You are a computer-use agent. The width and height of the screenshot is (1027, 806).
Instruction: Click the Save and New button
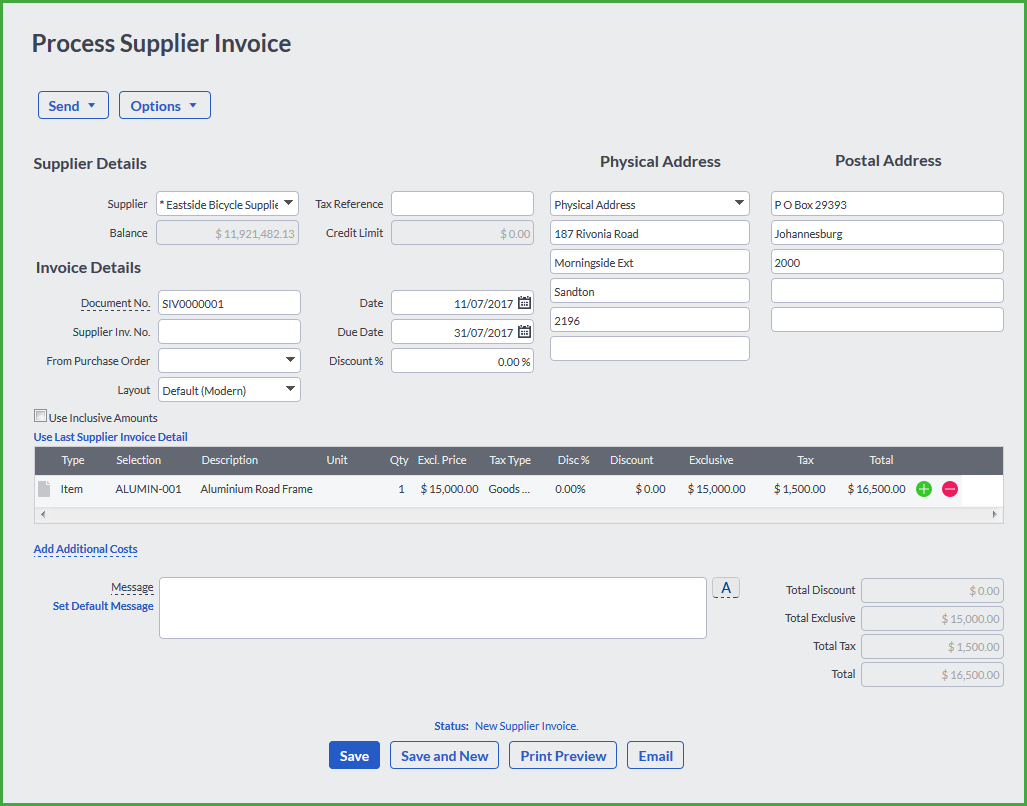444,755
